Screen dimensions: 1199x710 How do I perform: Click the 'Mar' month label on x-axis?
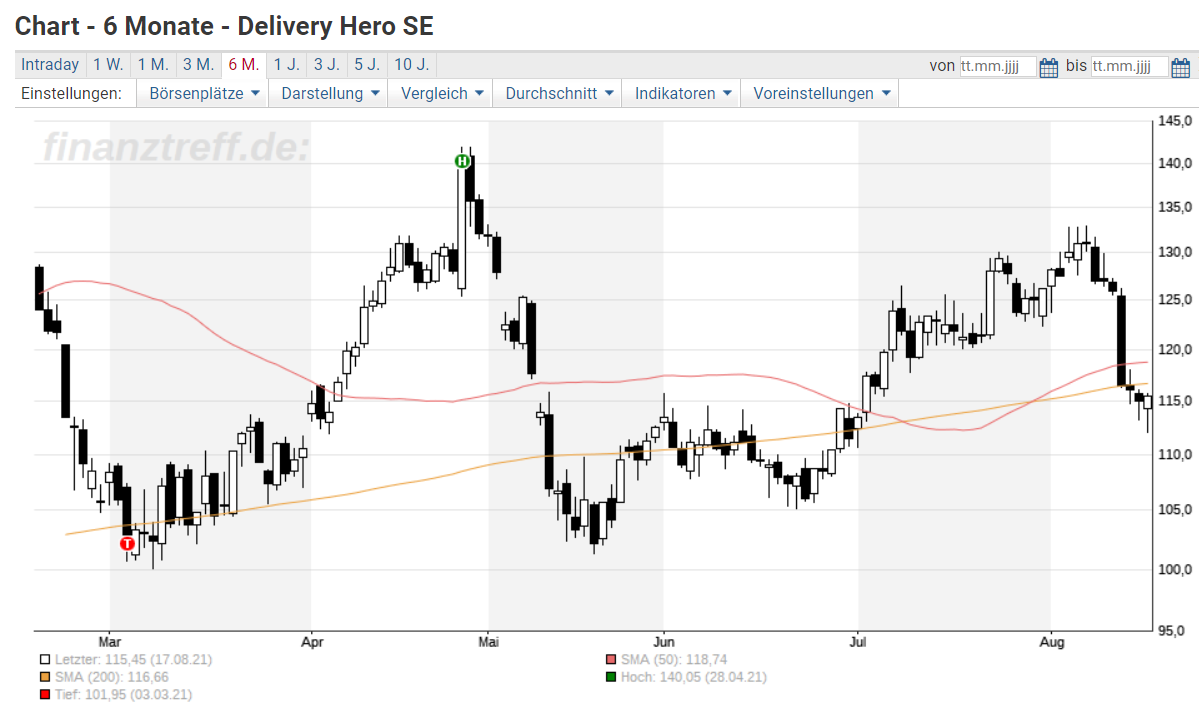[109, 642]
